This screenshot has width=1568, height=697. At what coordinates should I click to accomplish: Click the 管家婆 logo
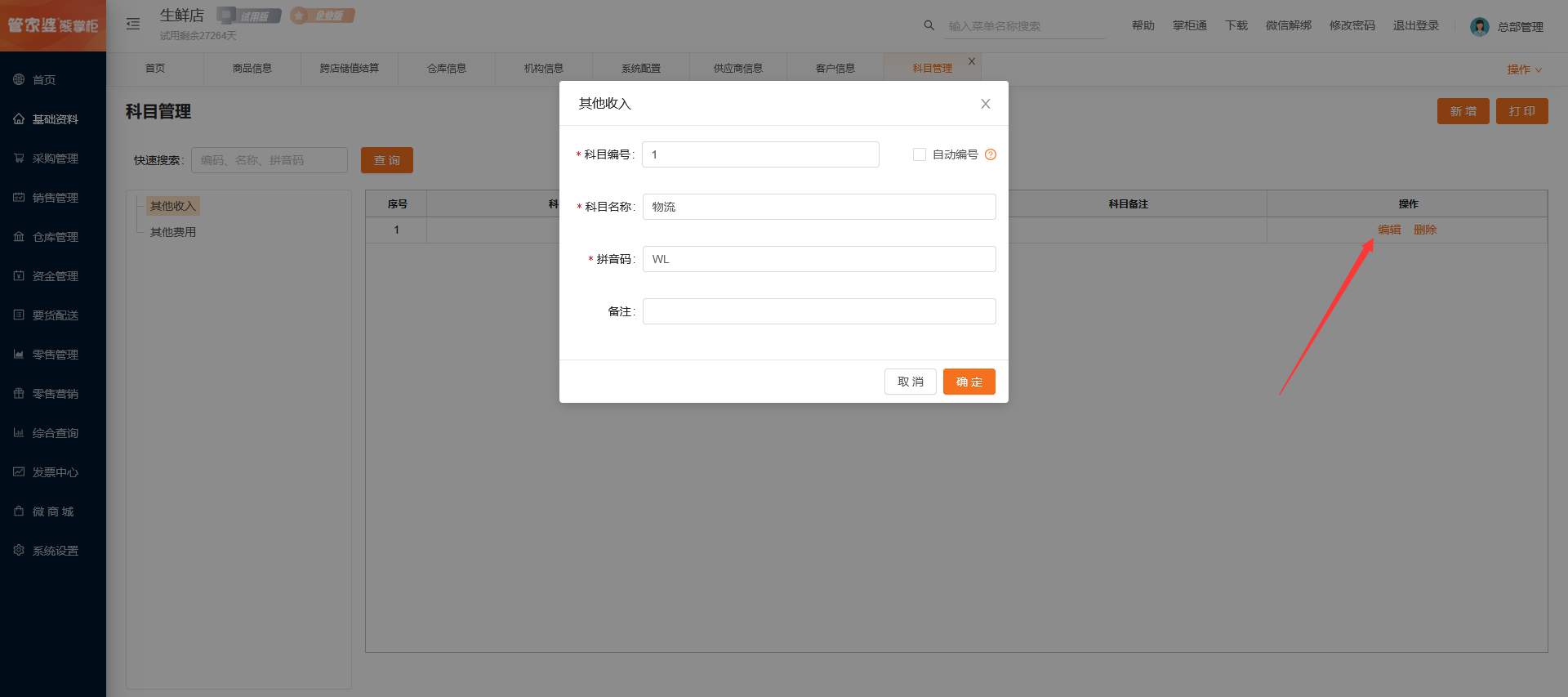point(53,25)
